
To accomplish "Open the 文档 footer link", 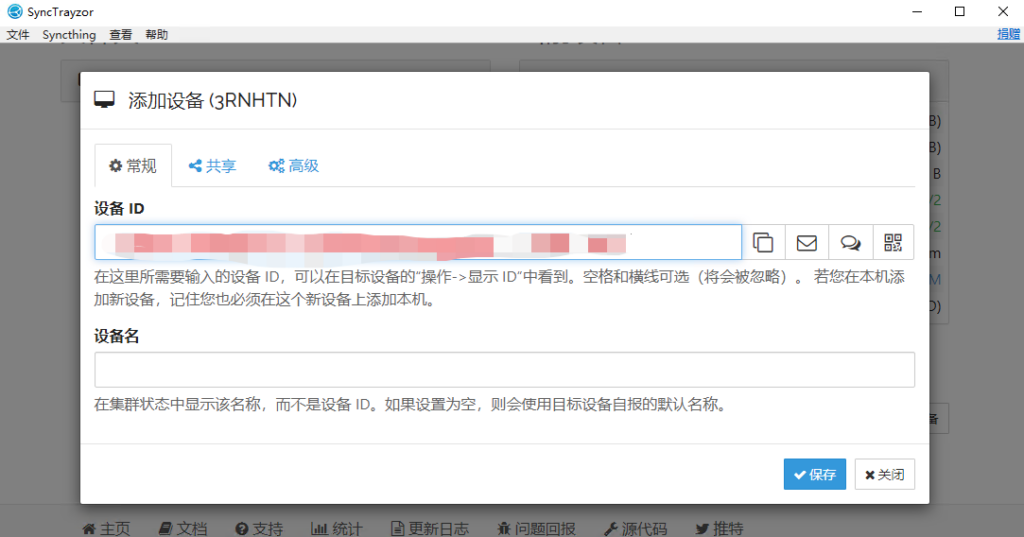I will [184, 529].
